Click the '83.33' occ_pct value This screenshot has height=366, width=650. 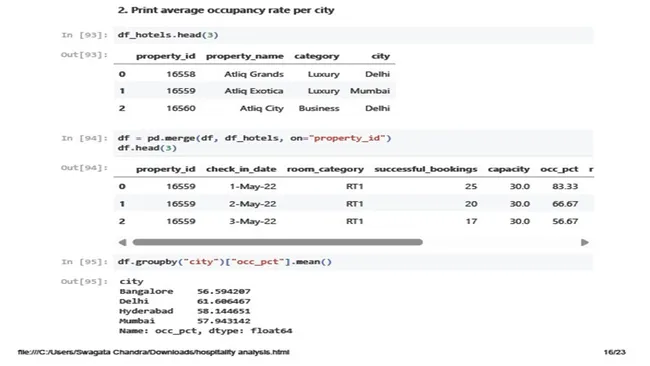[565, 187]
